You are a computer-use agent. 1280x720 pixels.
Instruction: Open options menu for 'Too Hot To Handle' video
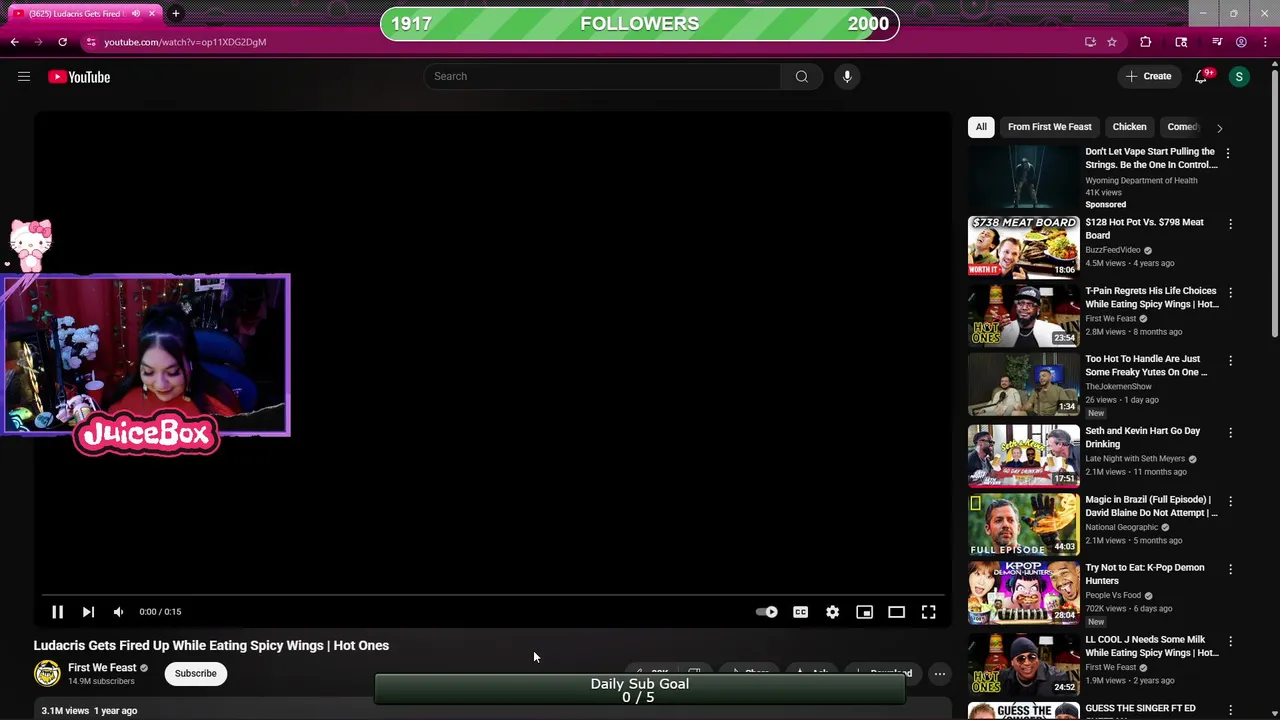point(1230,360)
